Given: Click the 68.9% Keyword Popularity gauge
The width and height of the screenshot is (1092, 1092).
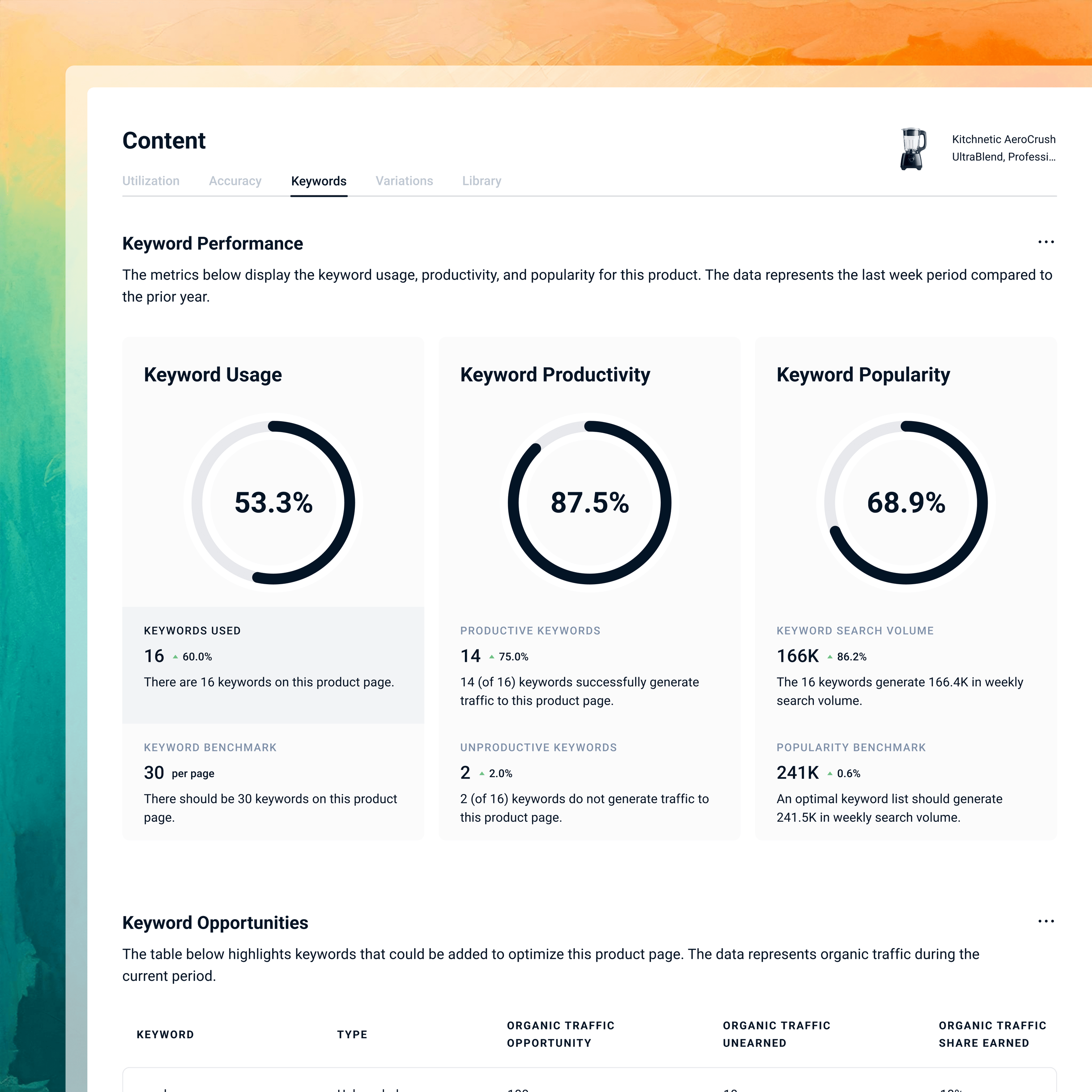Looking at the screenshot, I should [906, 502].
